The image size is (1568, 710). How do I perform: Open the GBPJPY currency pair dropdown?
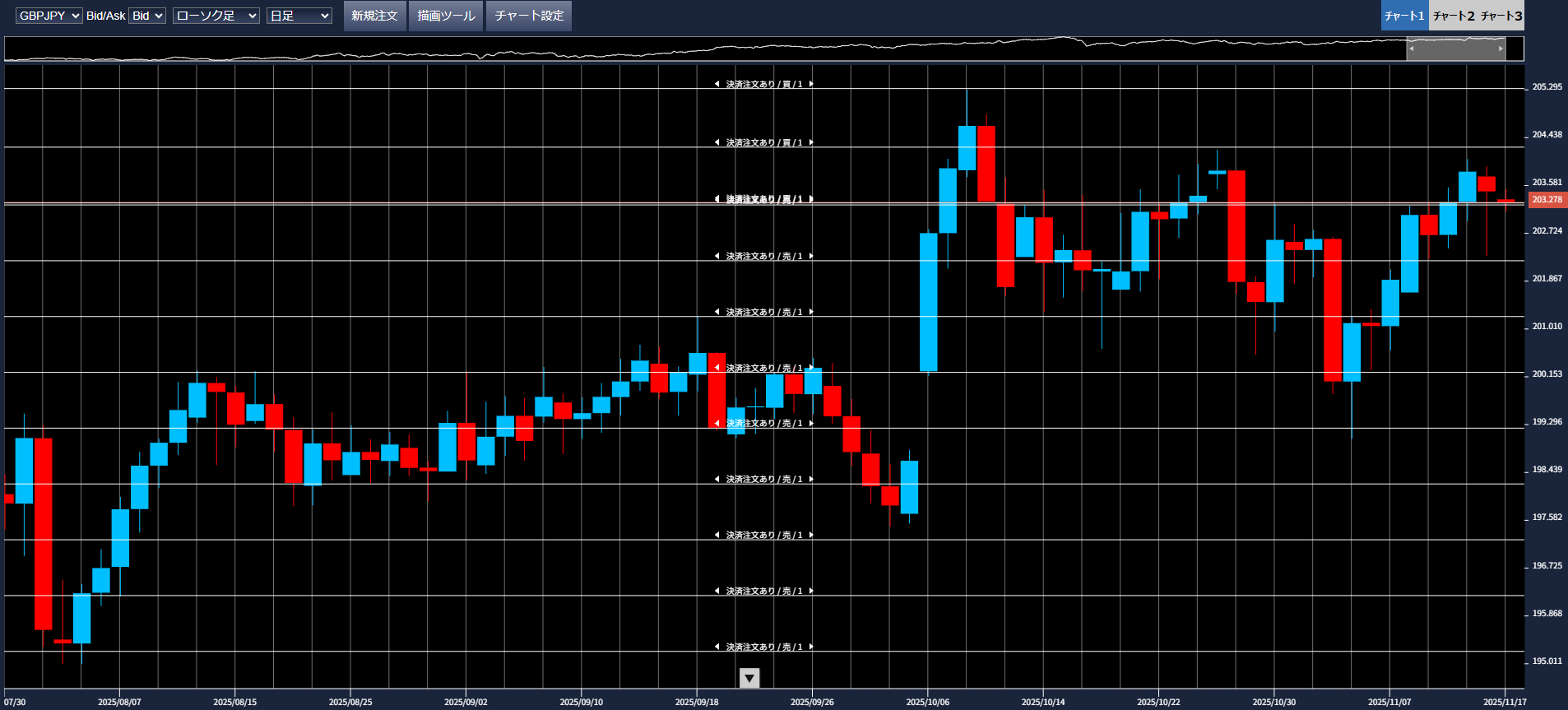[49, 16]
